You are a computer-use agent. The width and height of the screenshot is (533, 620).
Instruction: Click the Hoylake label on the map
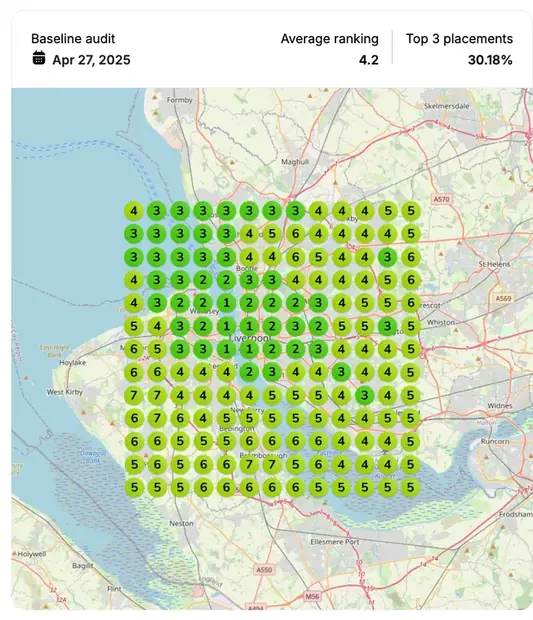73,363
